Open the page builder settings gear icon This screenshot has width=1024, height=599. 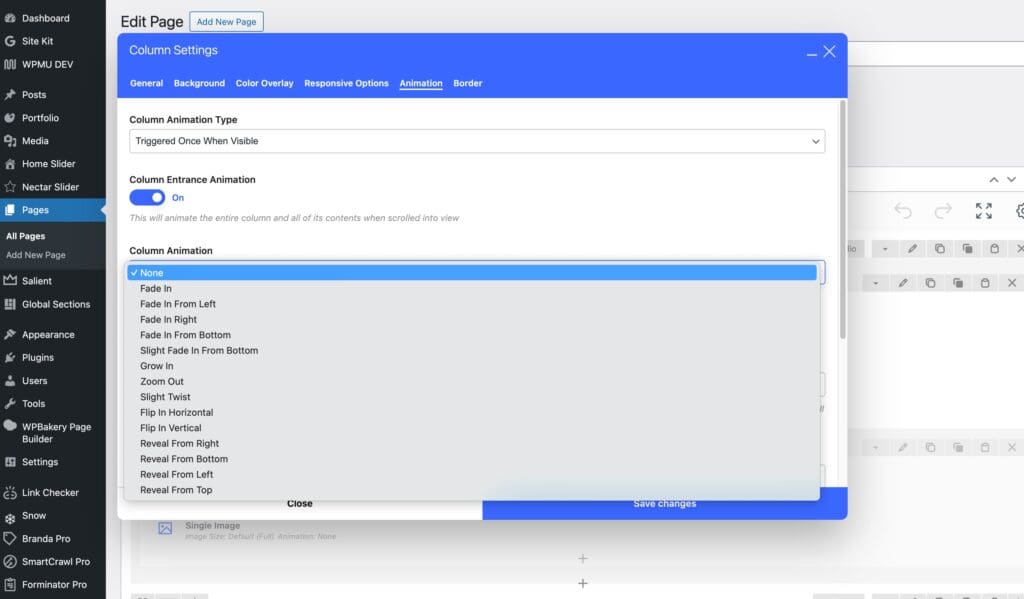pyautogui.click(x=1019, y=211)
